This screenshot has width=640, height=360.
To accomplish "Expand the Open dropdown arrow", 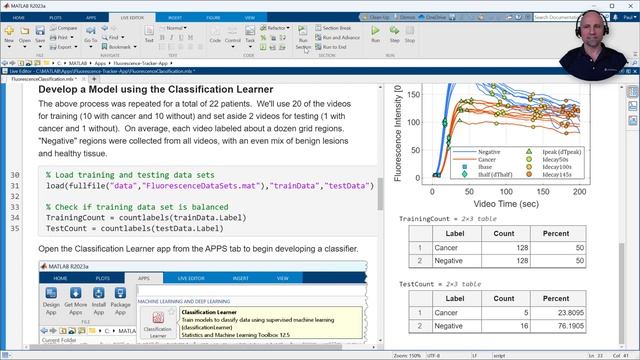I will tap(24, 47).
